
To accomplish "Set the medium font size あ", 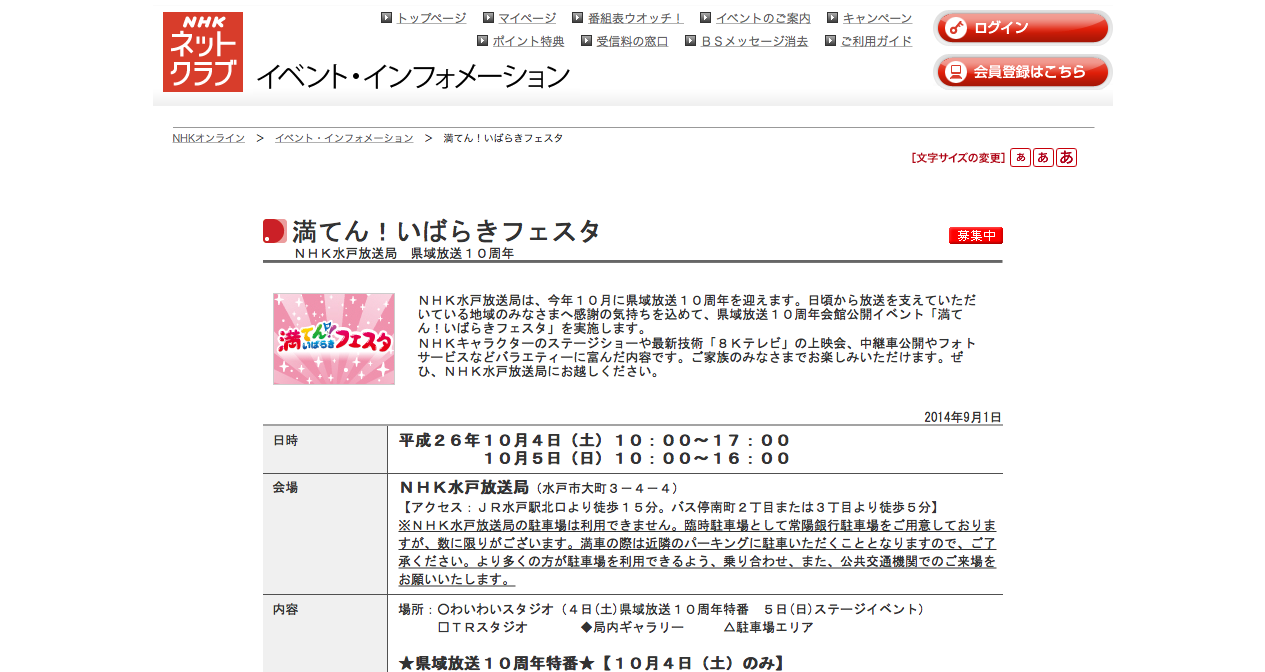I will (1043, 158).
